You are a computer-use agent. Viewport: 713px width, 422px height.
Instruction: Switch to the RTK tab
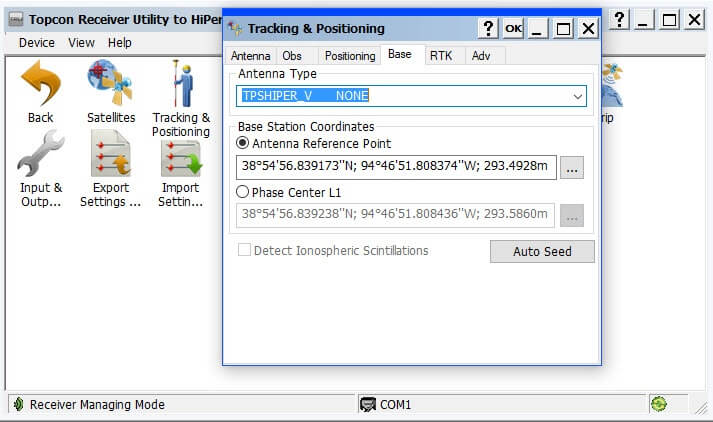pos(441,56)
